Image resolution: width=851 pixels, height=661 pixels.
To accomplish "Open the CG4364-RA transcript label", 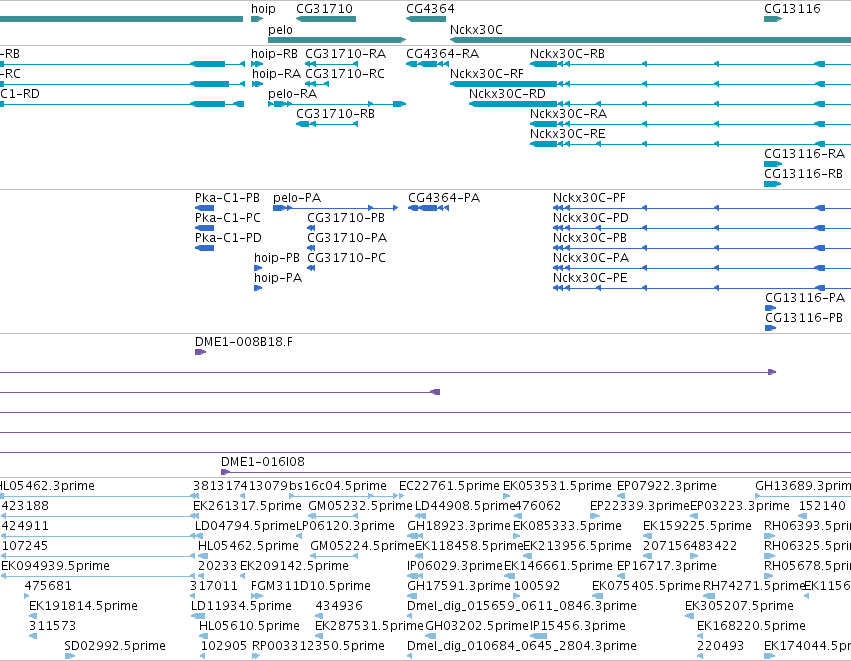I will (442, 54).
